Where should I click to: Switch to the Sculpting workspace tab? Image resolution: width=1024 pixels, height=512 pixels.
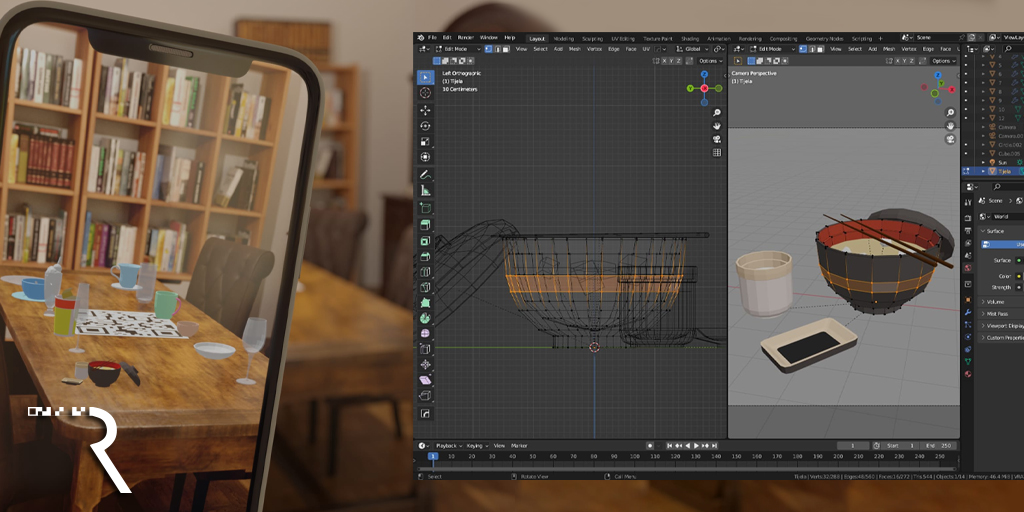point(592,38)
